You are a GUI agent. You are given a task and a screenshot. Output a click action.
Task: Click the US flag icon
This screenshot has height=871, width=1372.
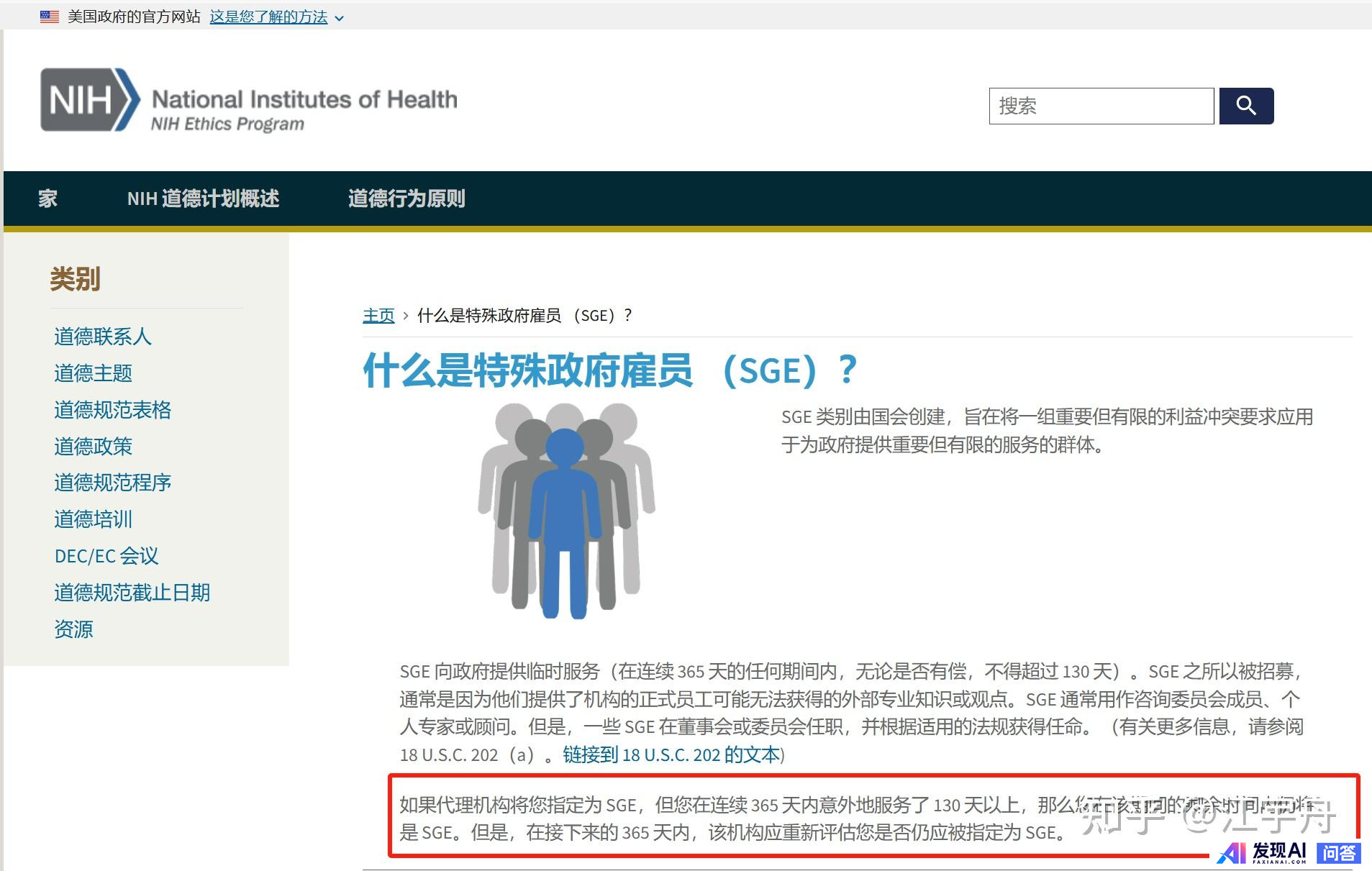[50, 17]
